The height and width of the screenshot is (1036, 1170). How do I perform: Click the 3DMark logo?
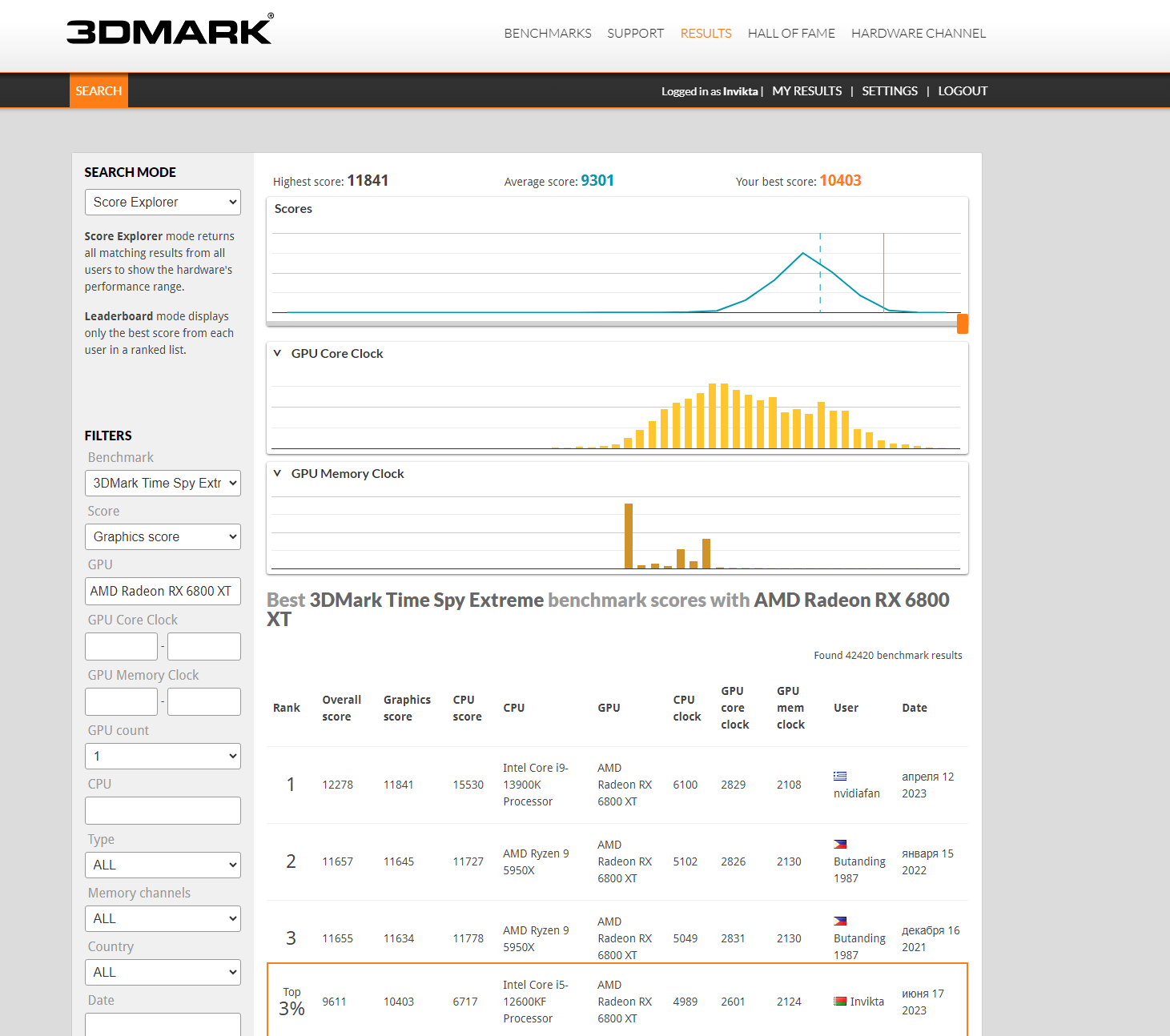pos(170,29)
